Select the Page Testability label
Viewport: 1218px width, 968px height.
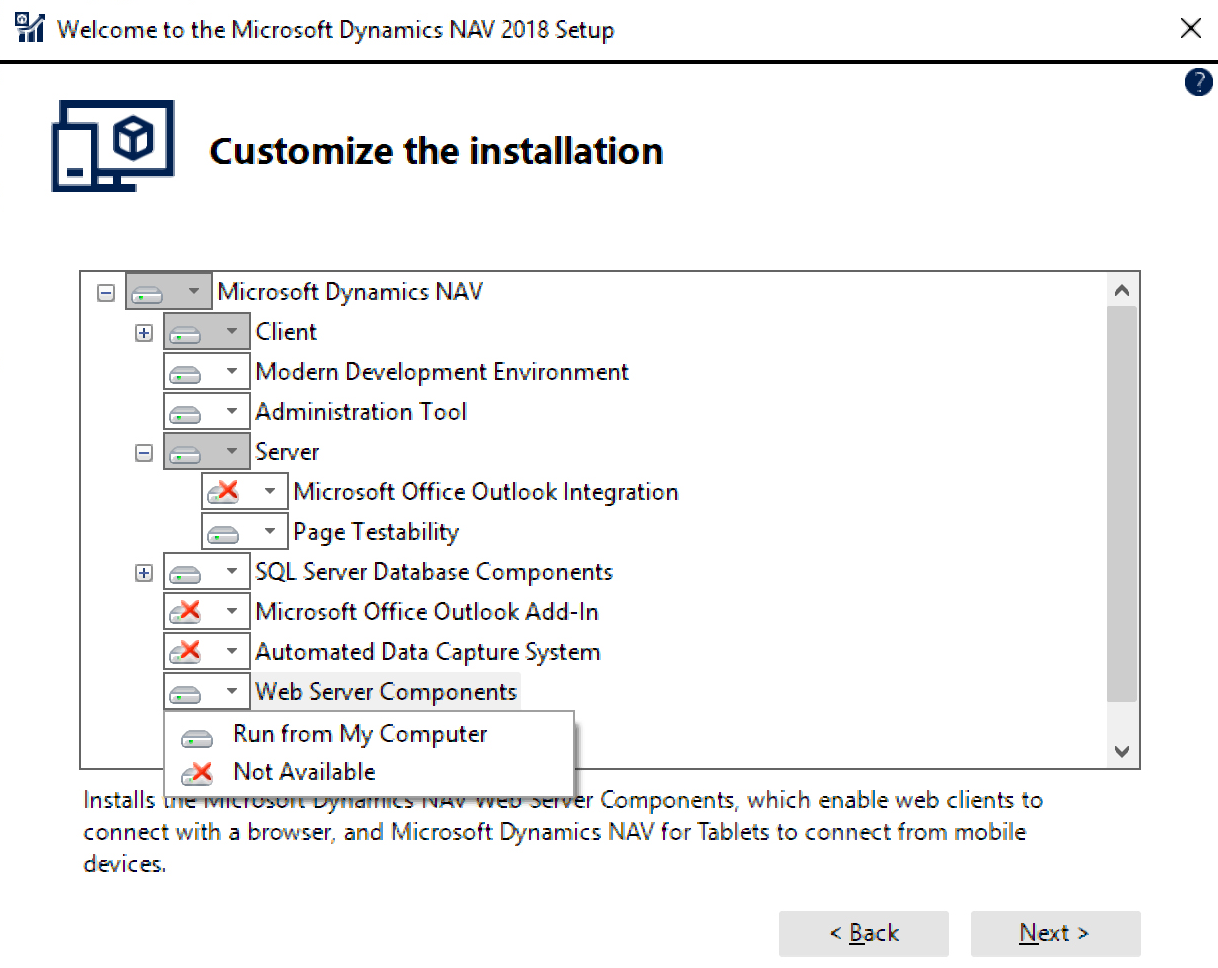coord(376,532)
